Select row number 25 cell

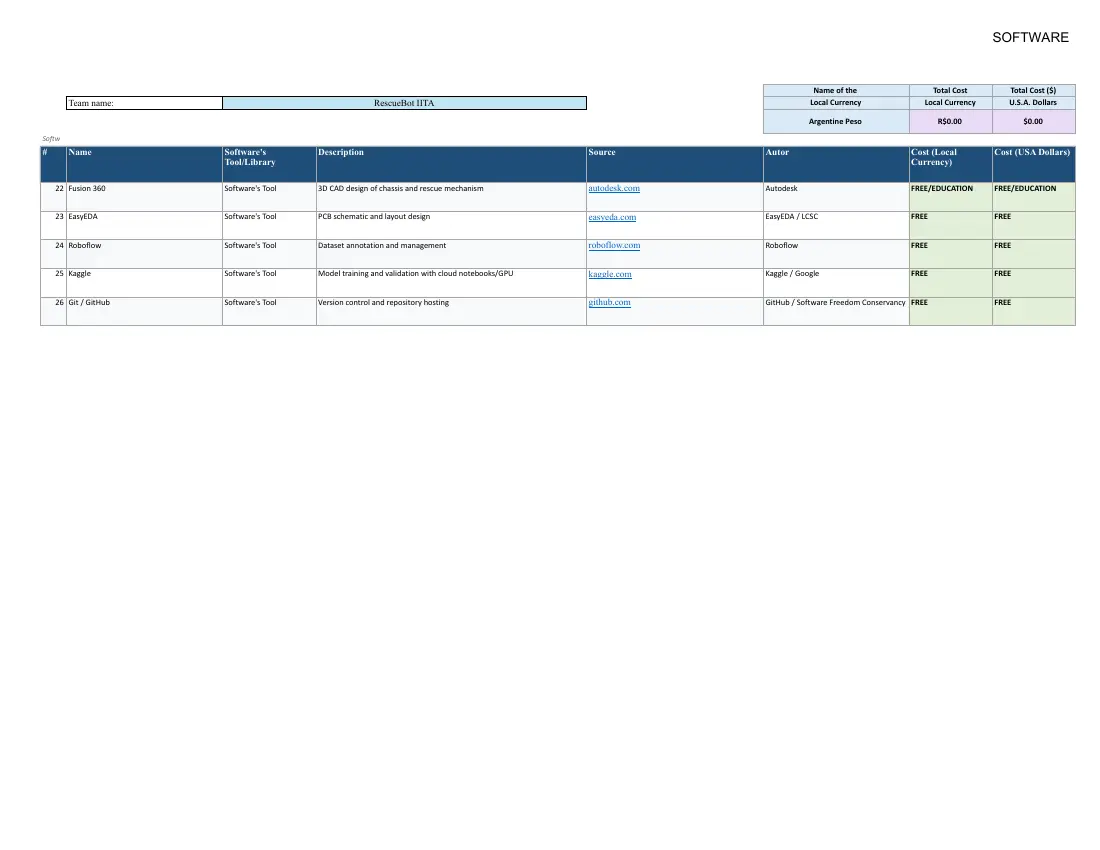click(53, 283)
